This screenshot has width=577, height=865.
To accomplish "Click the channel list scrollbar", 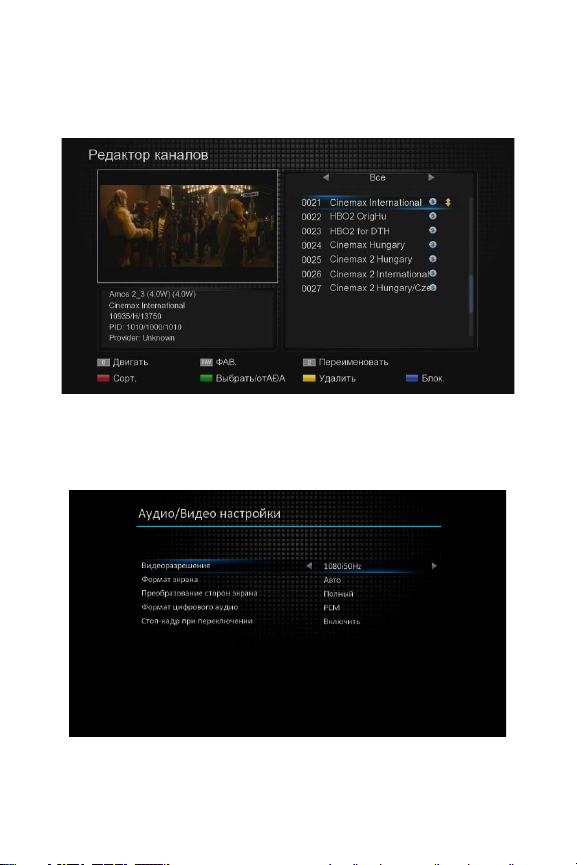I will coord(471,266).
